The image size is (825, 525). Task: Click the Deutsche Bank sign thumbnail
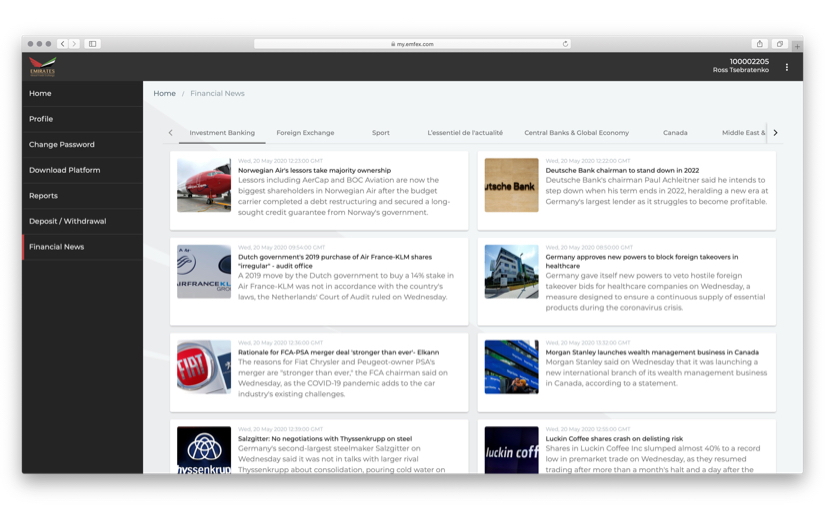click(x=511, y=185)
